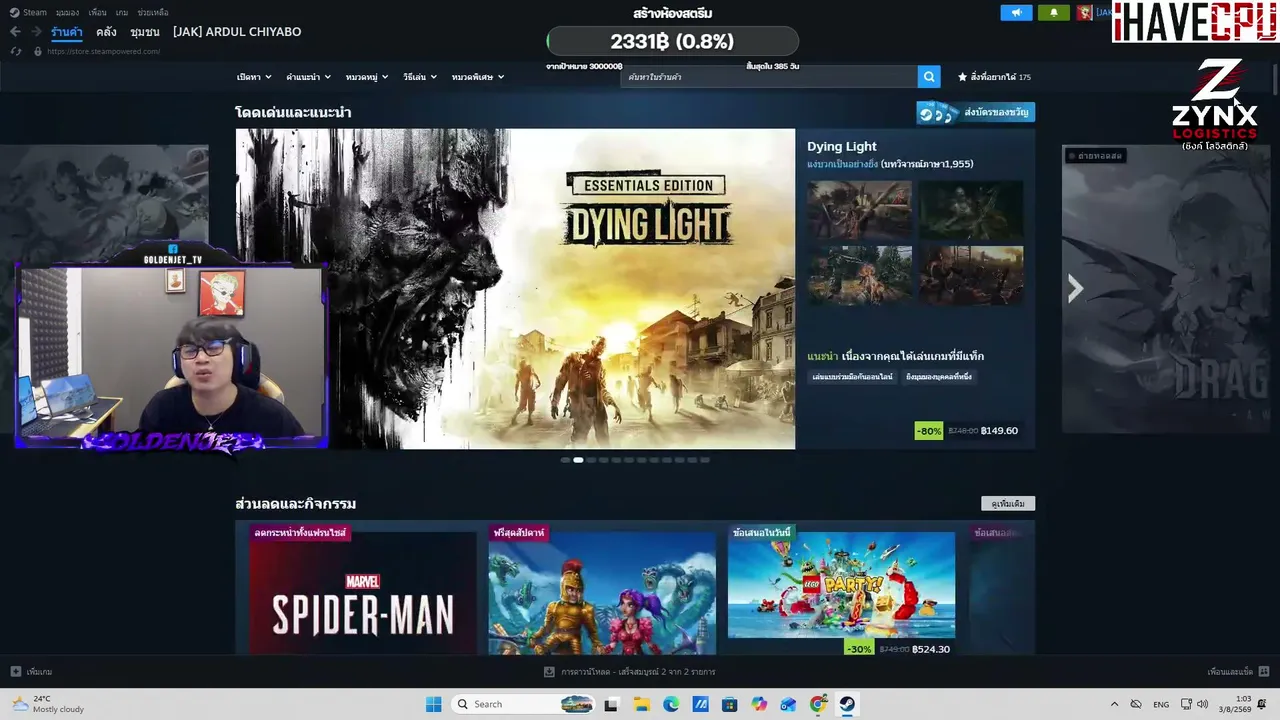The image size is (1280, 720).
Task: View the top-right Dying Light screenshot thumbnail
Action: [971, 210]
